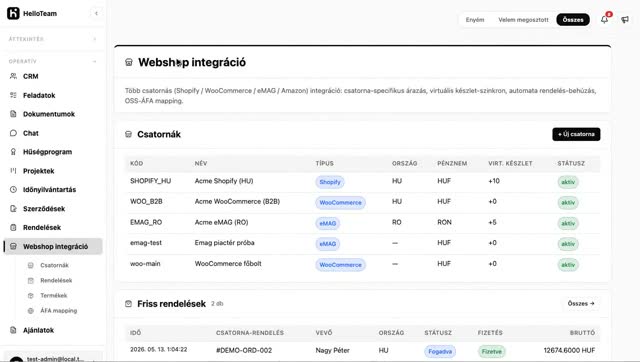Image resolution: width=640 pixels, height=362 pixels.
Task: Open the Összes link in Friss rendelések
Action: (x=581, y=304)
